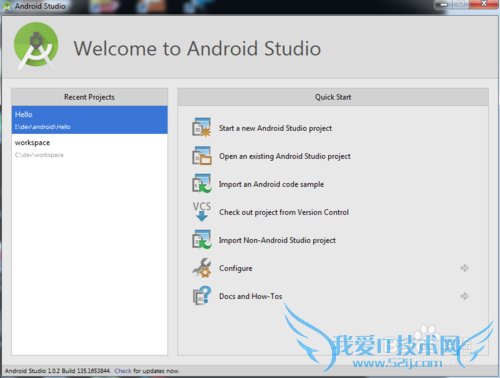Expand the Configure arrow
Screen dimensions: 500x378
(x=464, y=268)
